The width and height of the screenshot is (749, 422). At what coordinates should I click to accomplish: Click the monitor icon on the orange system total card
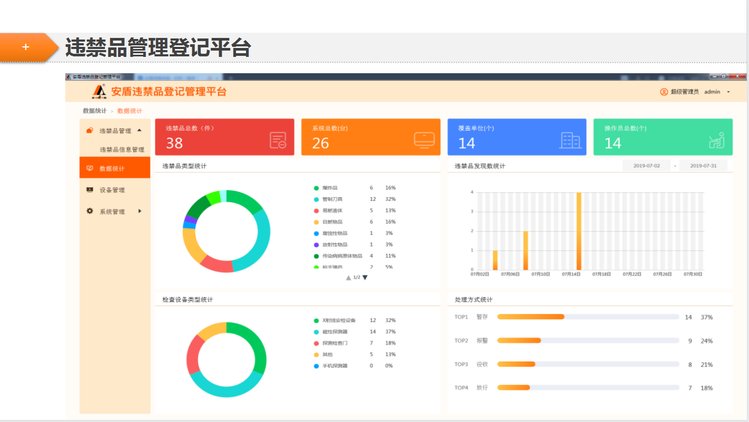pyautogui.click(x=423, y=139)
